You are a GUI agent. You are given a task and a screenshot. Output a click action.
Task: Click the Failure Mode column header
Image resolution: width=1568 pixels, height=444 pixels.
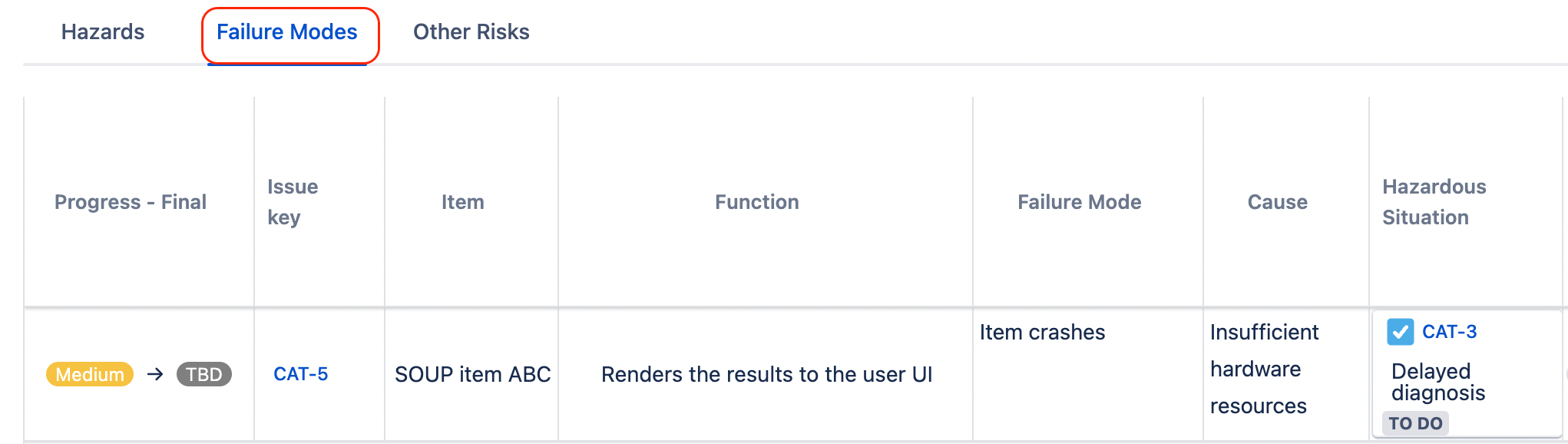1079,202
